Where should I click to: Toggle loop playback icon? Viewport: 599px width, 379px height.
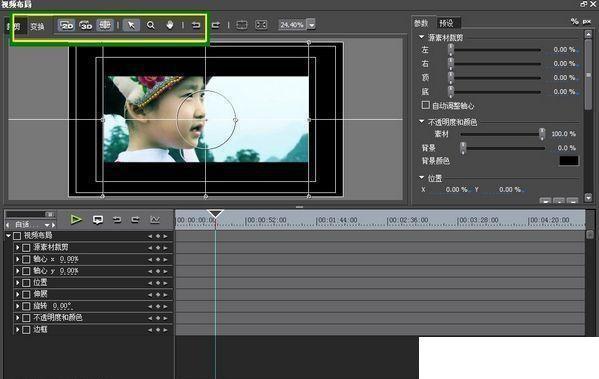98,220
